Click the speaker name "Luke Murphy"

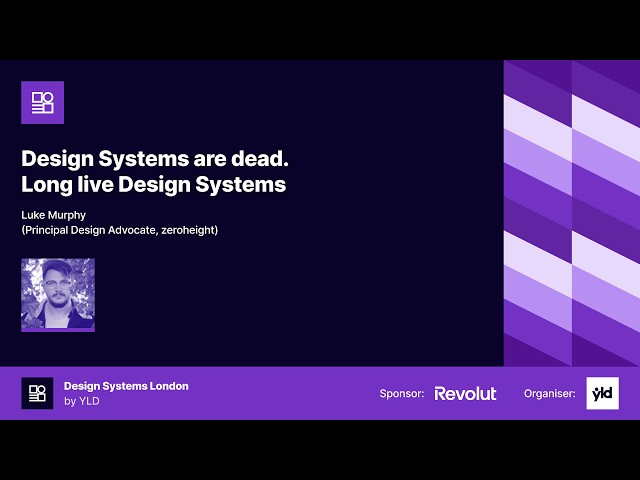pyautogui.click(x=53, y=215)
